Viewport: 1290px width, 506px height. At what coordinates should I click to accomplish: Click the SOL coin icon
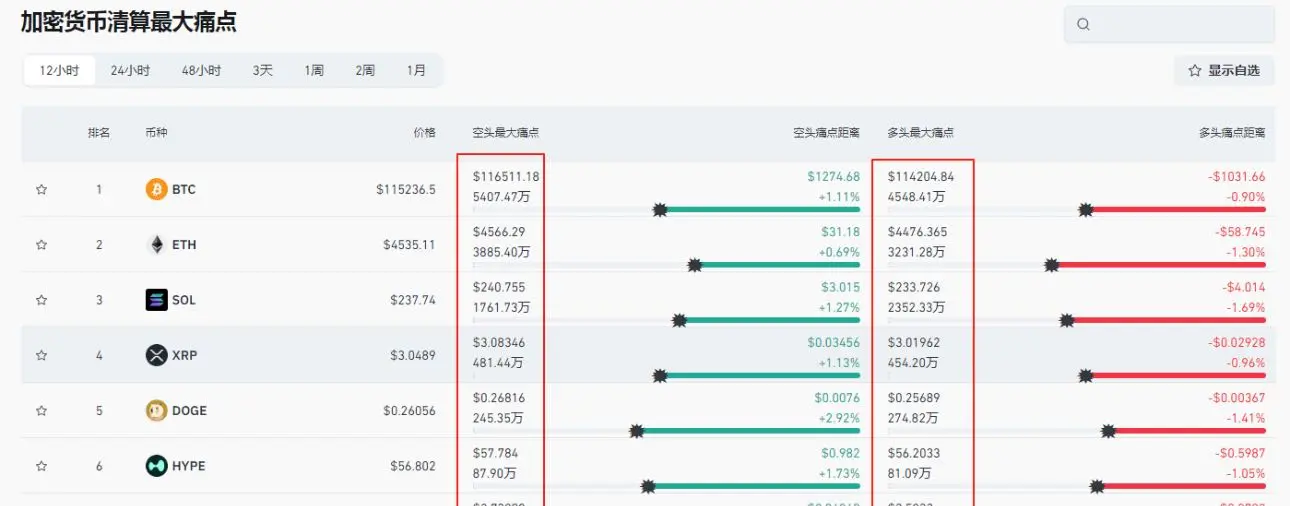[156, 300]
